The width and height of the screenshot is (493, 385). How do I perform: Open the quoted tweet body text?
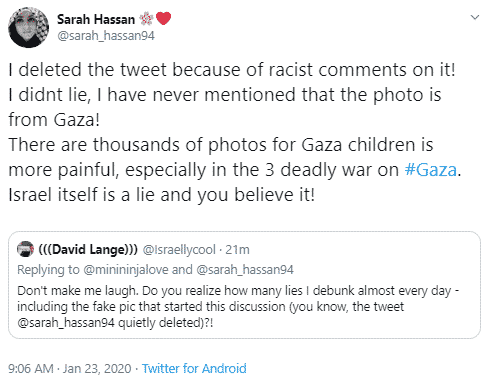pyautogui.click(x=238, y=307)
